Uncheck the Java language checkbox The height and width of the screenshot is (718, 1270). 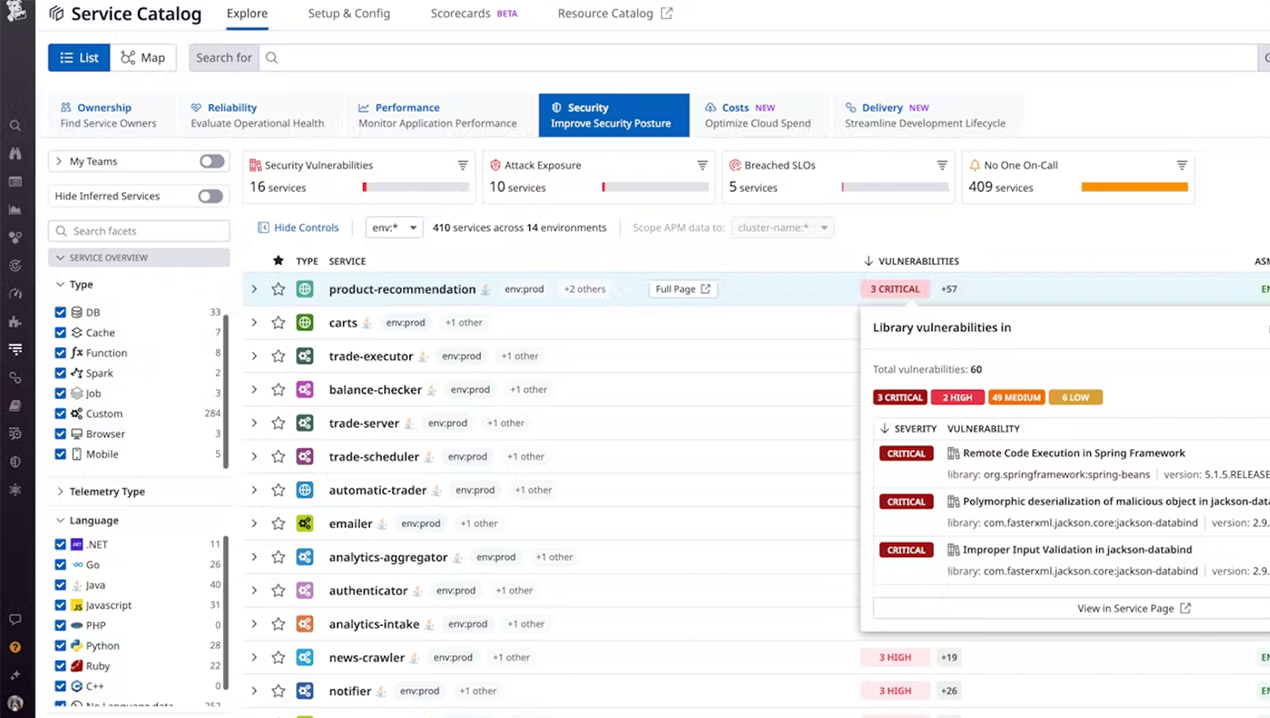pos(61,585)
